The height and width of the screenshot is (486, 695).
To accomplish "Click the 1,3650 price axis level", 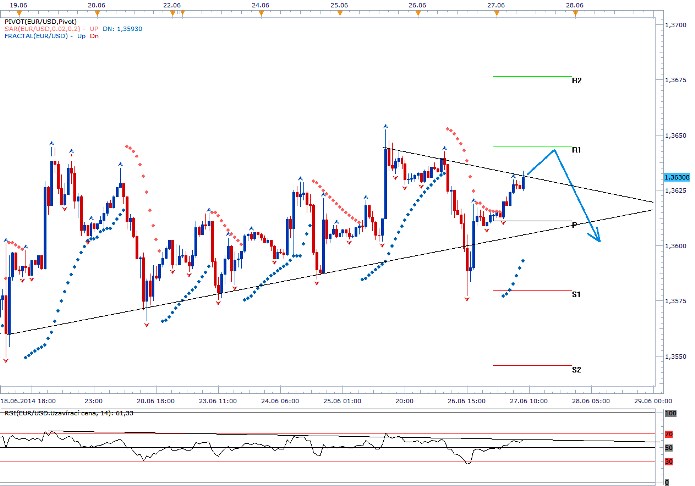I will 675,134.
